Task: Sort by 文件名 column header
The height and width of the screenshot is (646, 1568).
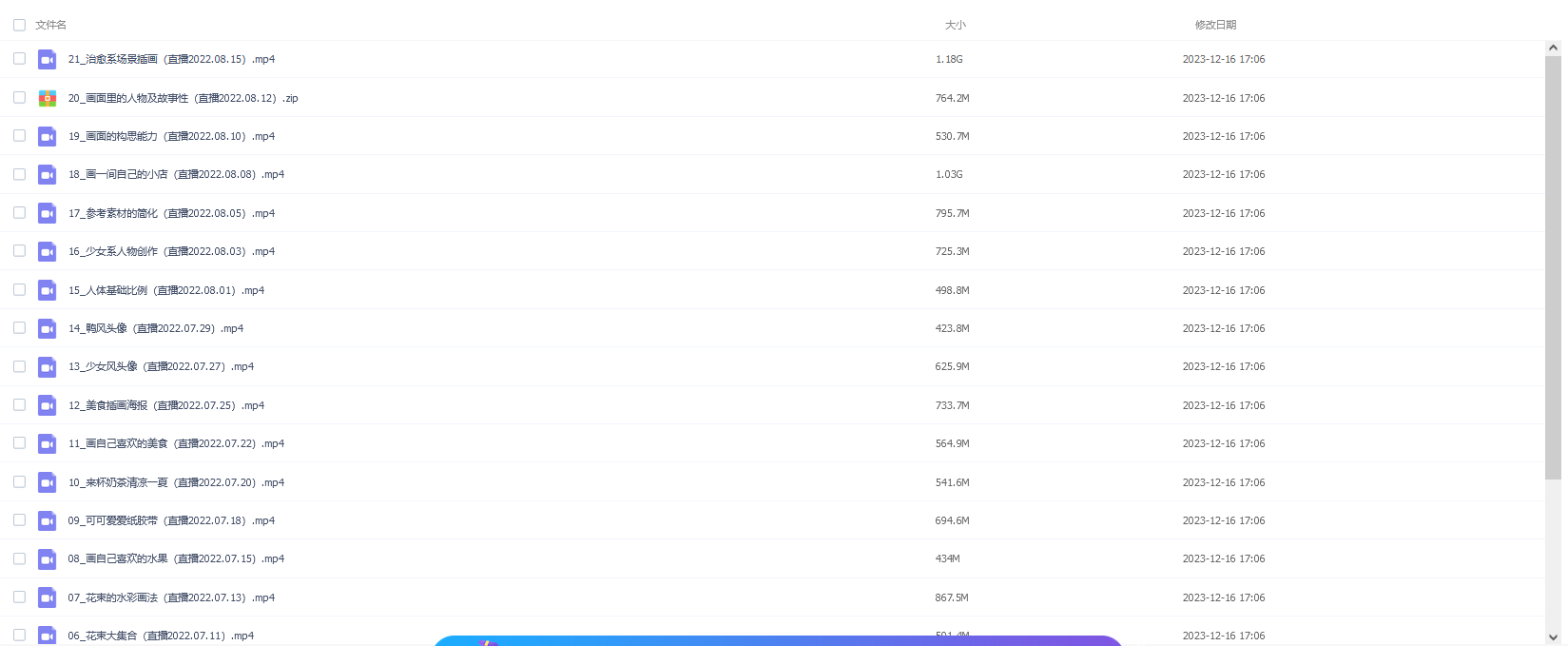Action: coord(50,25)
